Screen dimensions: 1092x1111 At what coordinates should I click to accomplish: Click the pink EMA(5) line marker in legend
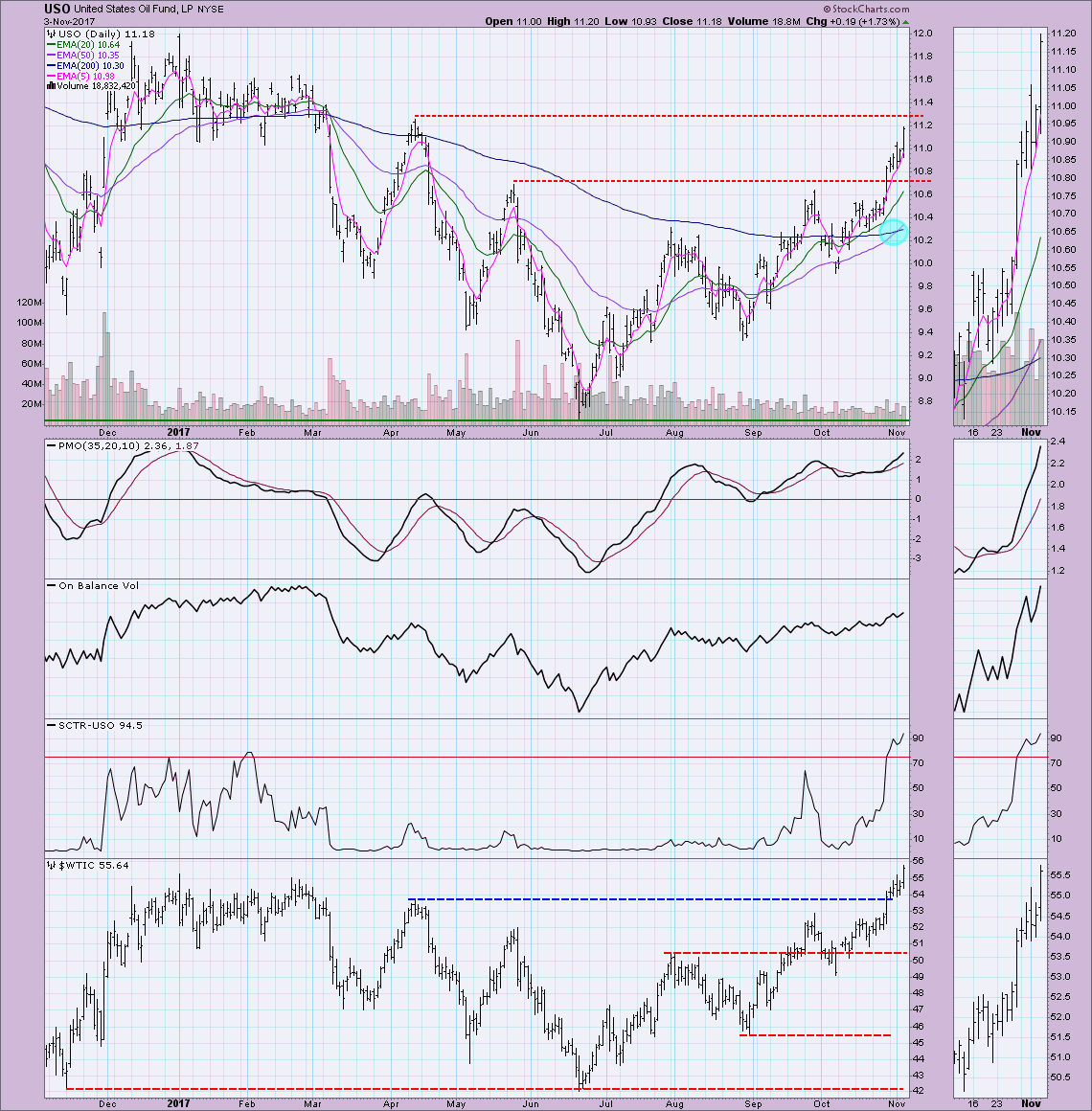pos(51,77)
